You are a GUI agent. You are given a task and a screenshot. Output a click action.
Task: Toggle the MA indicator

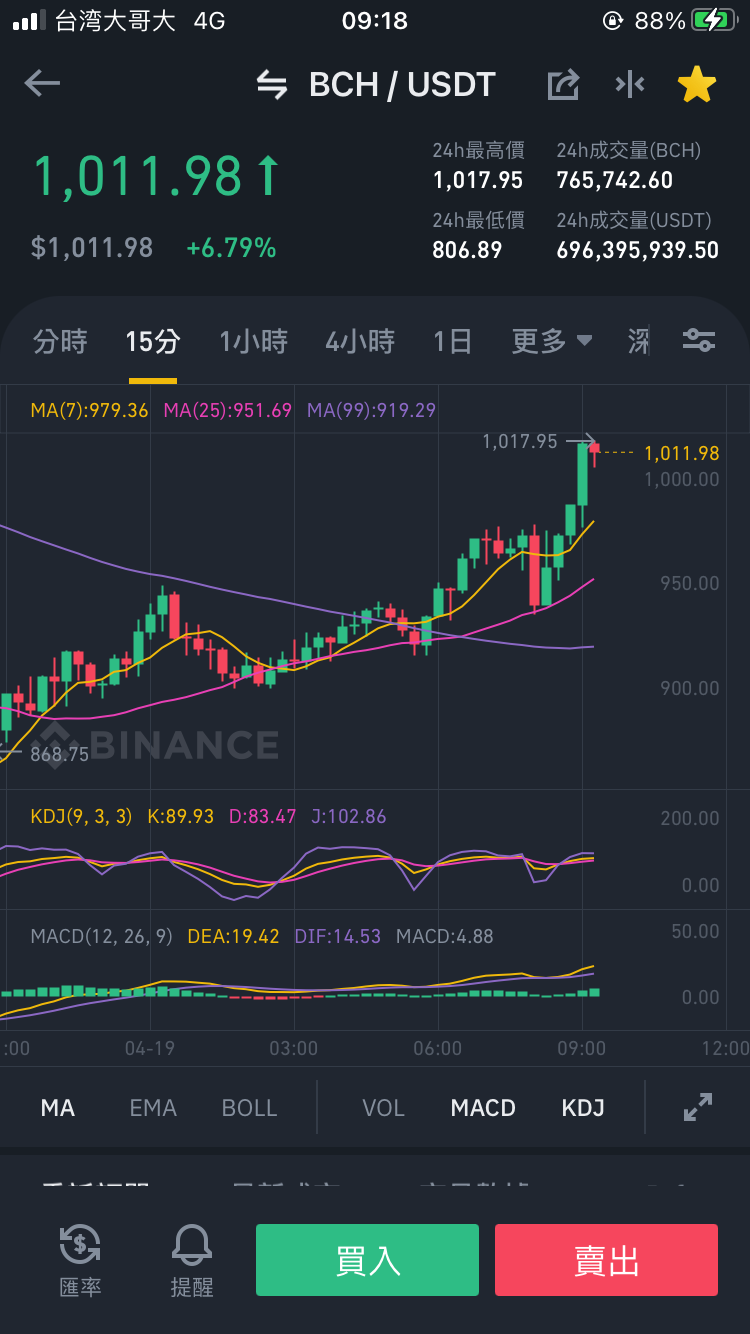[x=58, y=1108]
